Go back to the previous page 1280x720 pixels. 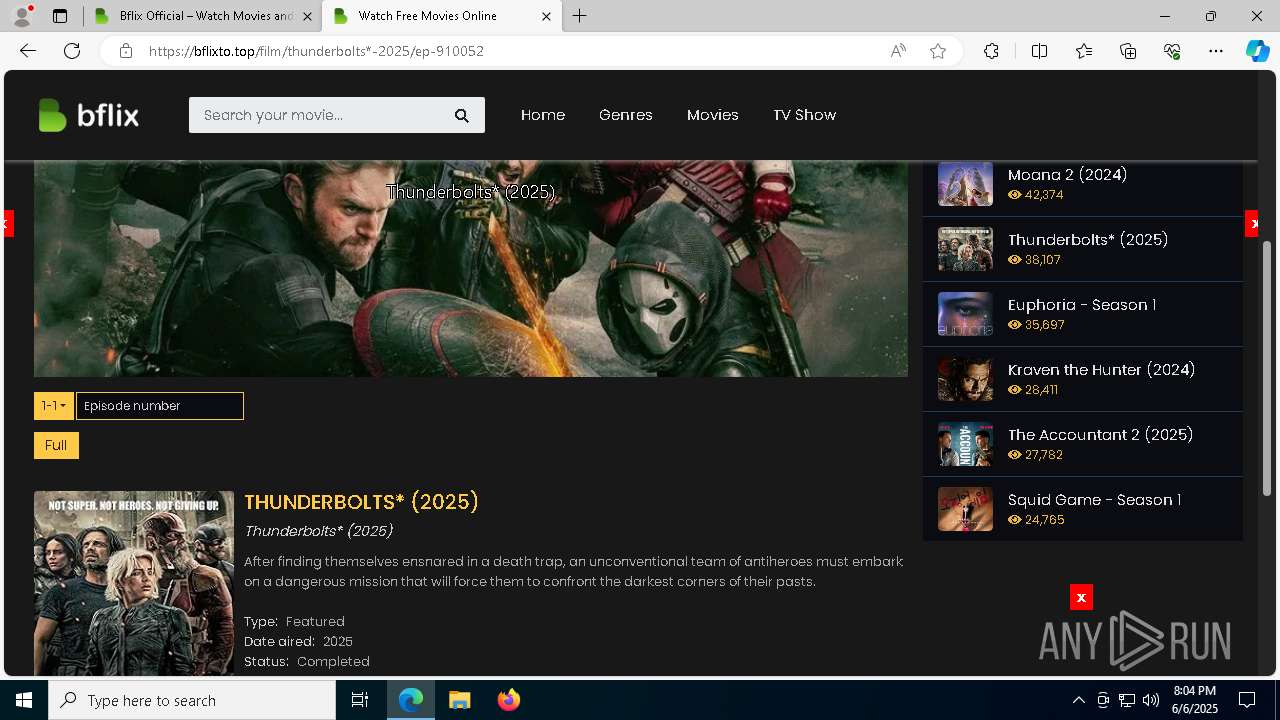pos(28,51)
